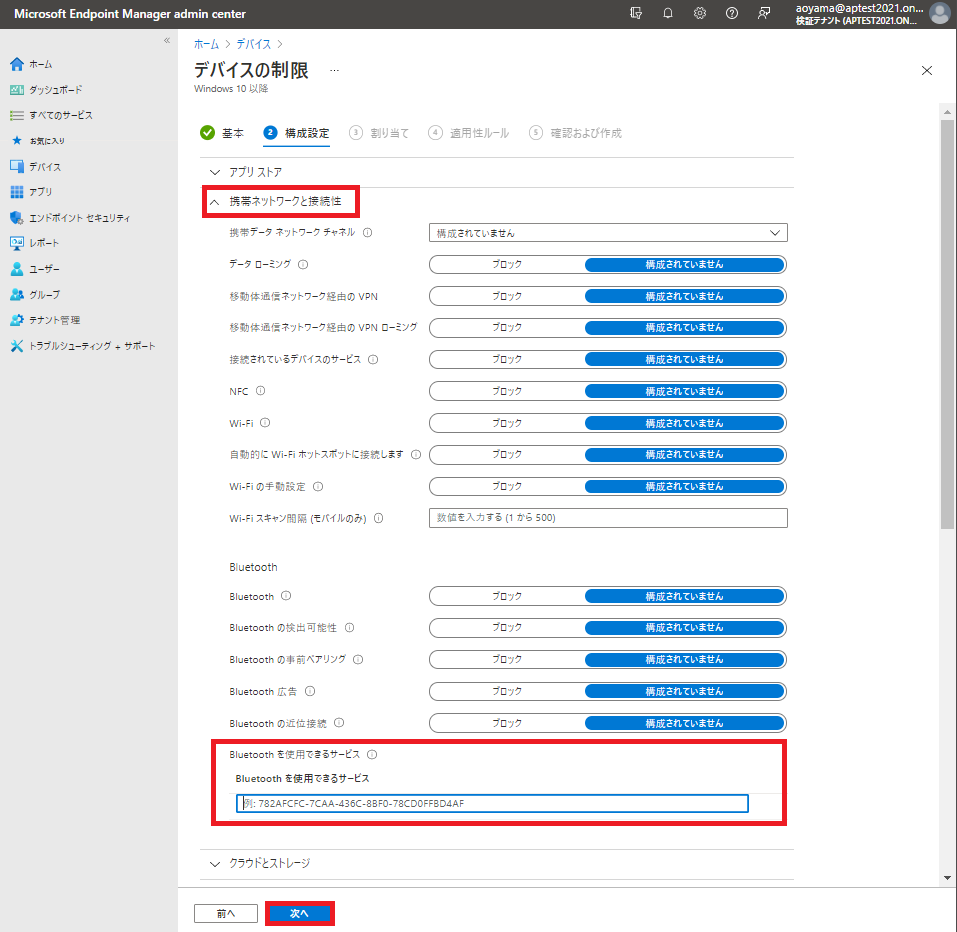
Task: Open 携帯データ ネットワーク チャネル dropdown
Action: pos(608,233)
